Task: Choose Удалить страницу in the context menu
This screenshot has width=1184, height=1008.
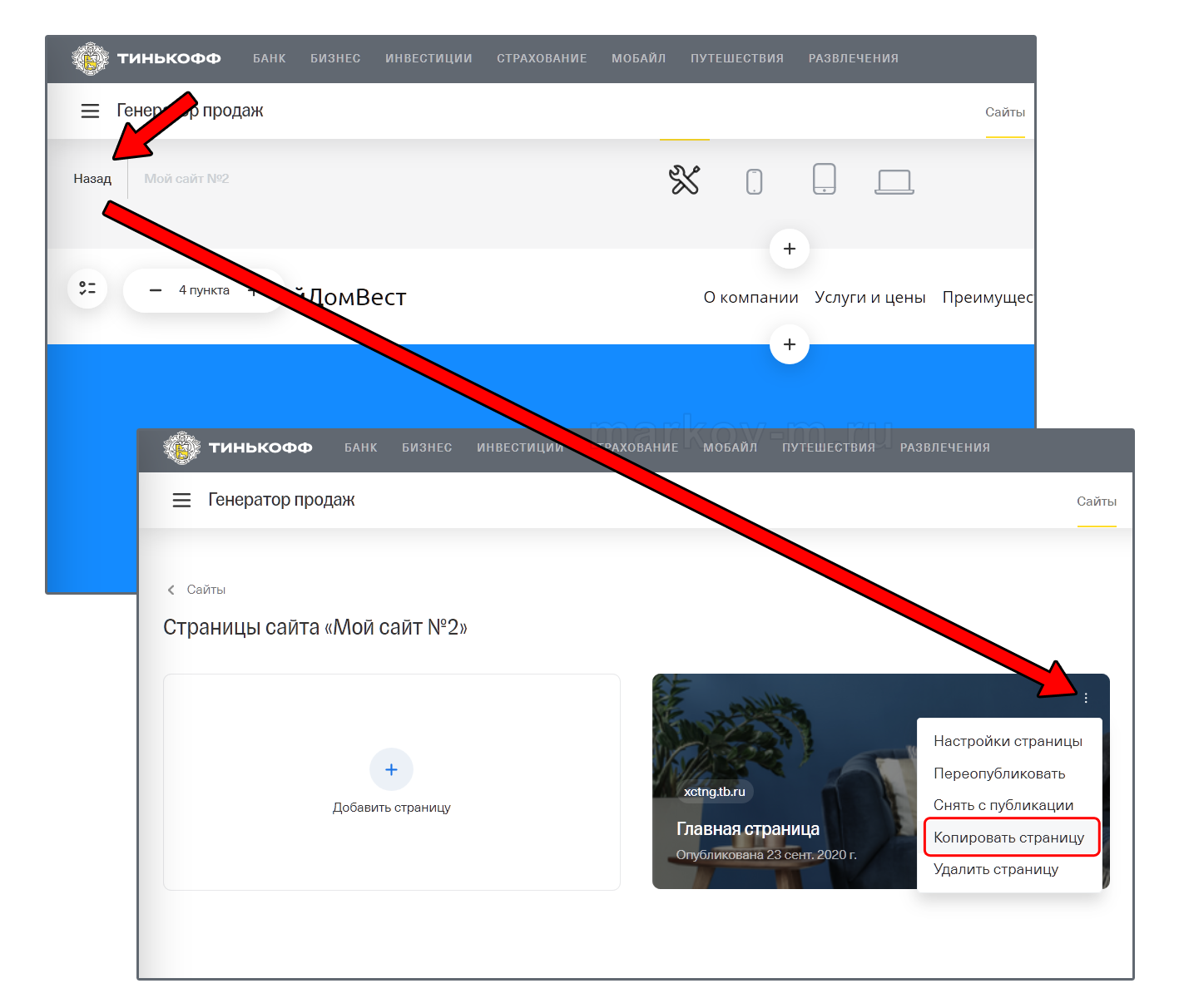Action: coord(995,869)
